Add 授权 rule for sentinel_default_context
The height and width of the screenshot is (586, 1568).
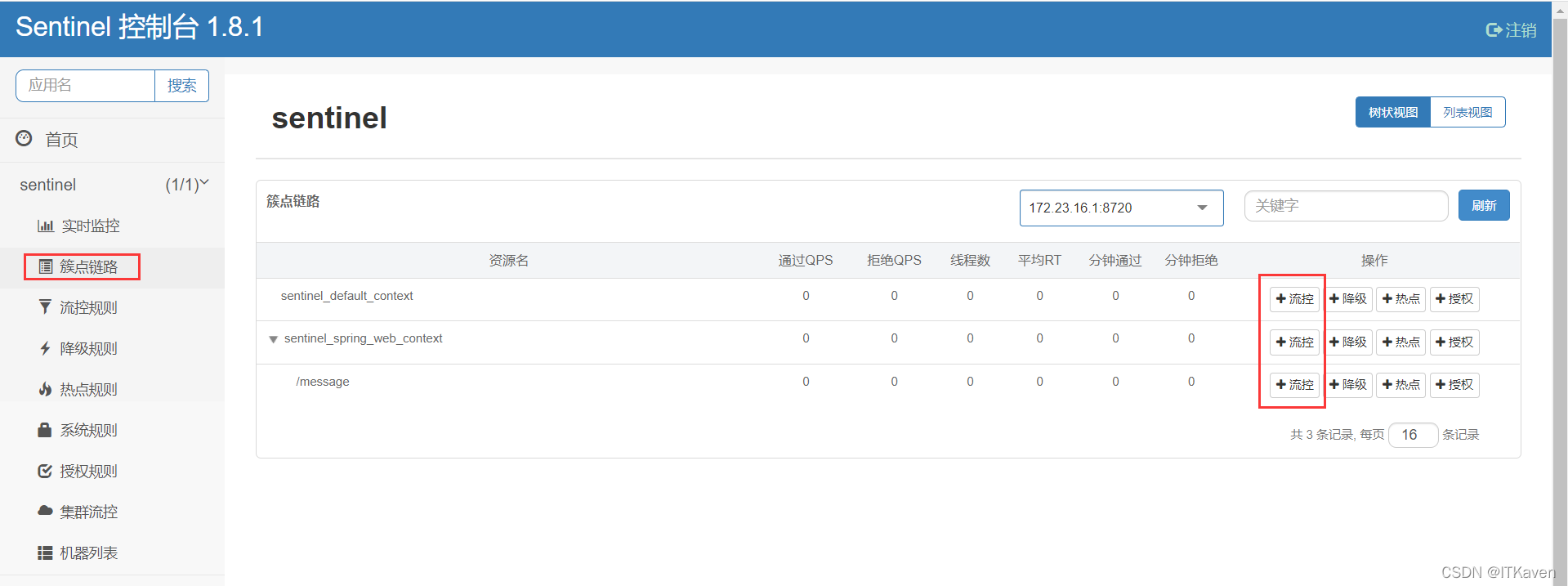[x=1454, y=299]
